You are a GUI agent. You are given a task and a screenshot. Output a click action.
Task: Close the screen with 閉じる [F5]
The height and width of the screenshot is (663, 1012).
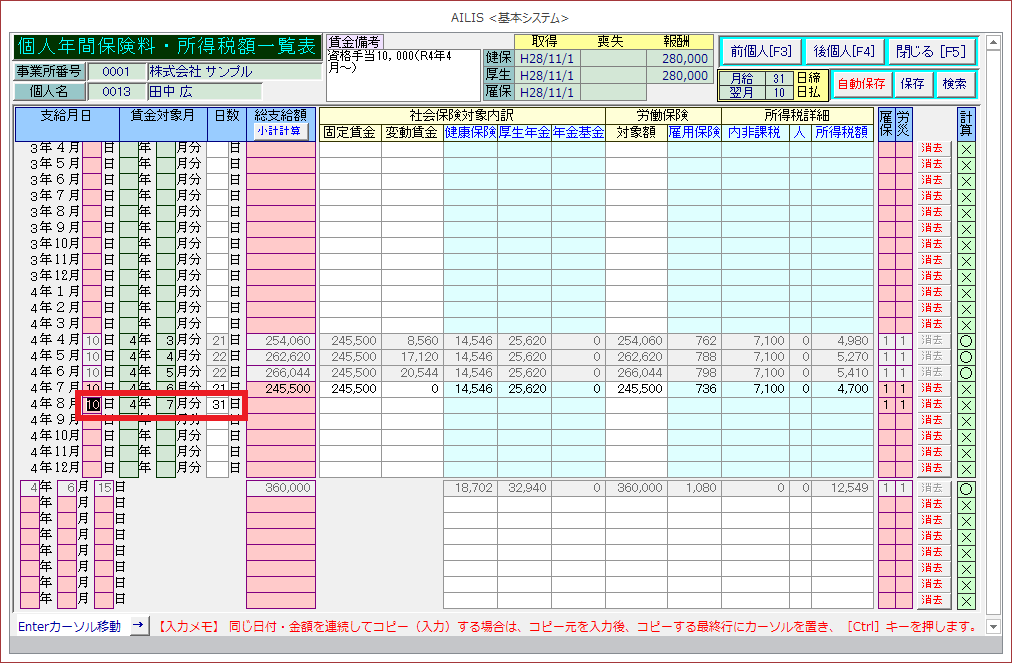(x=930, y=51)
